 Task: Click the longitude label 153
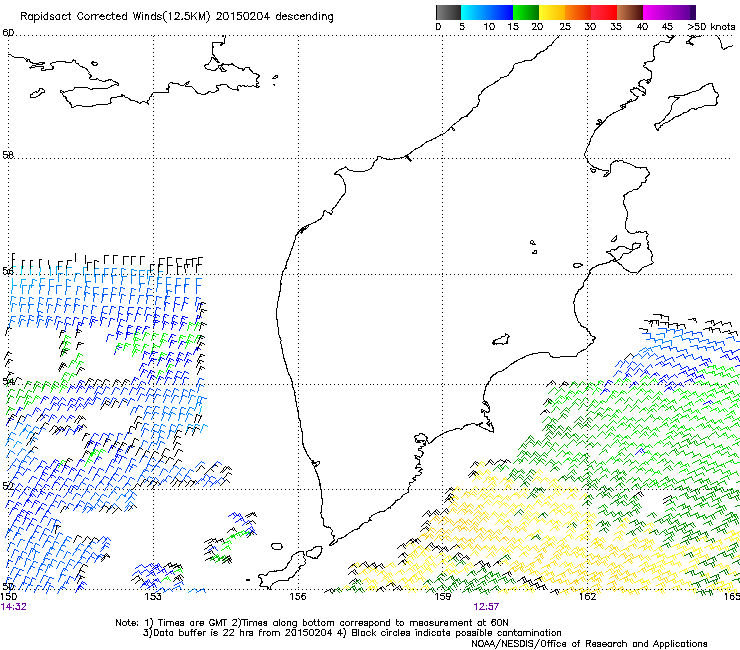[x=153, y=597]
